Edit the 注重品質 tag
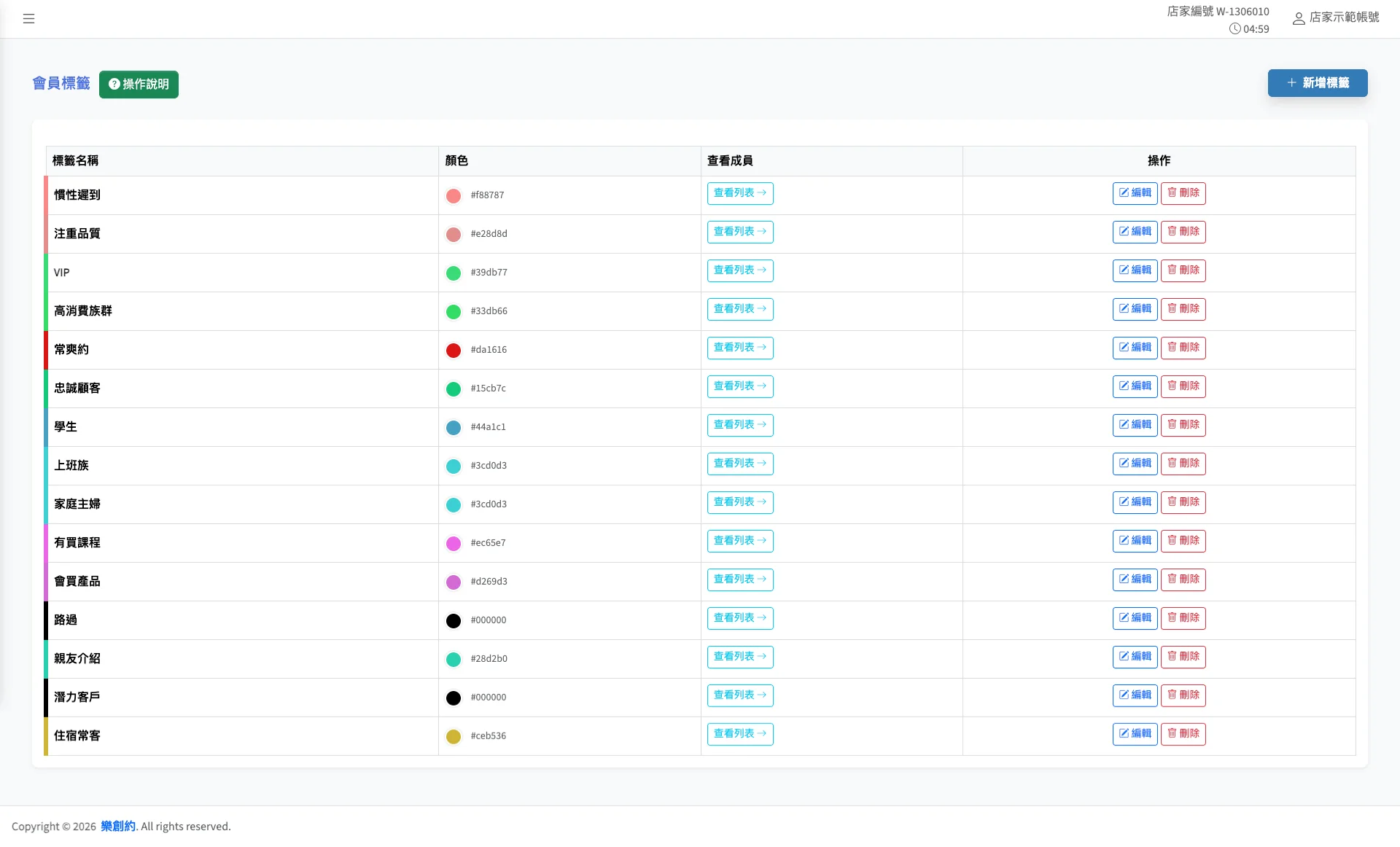The image size is (1400, 847). point(1135,232)
